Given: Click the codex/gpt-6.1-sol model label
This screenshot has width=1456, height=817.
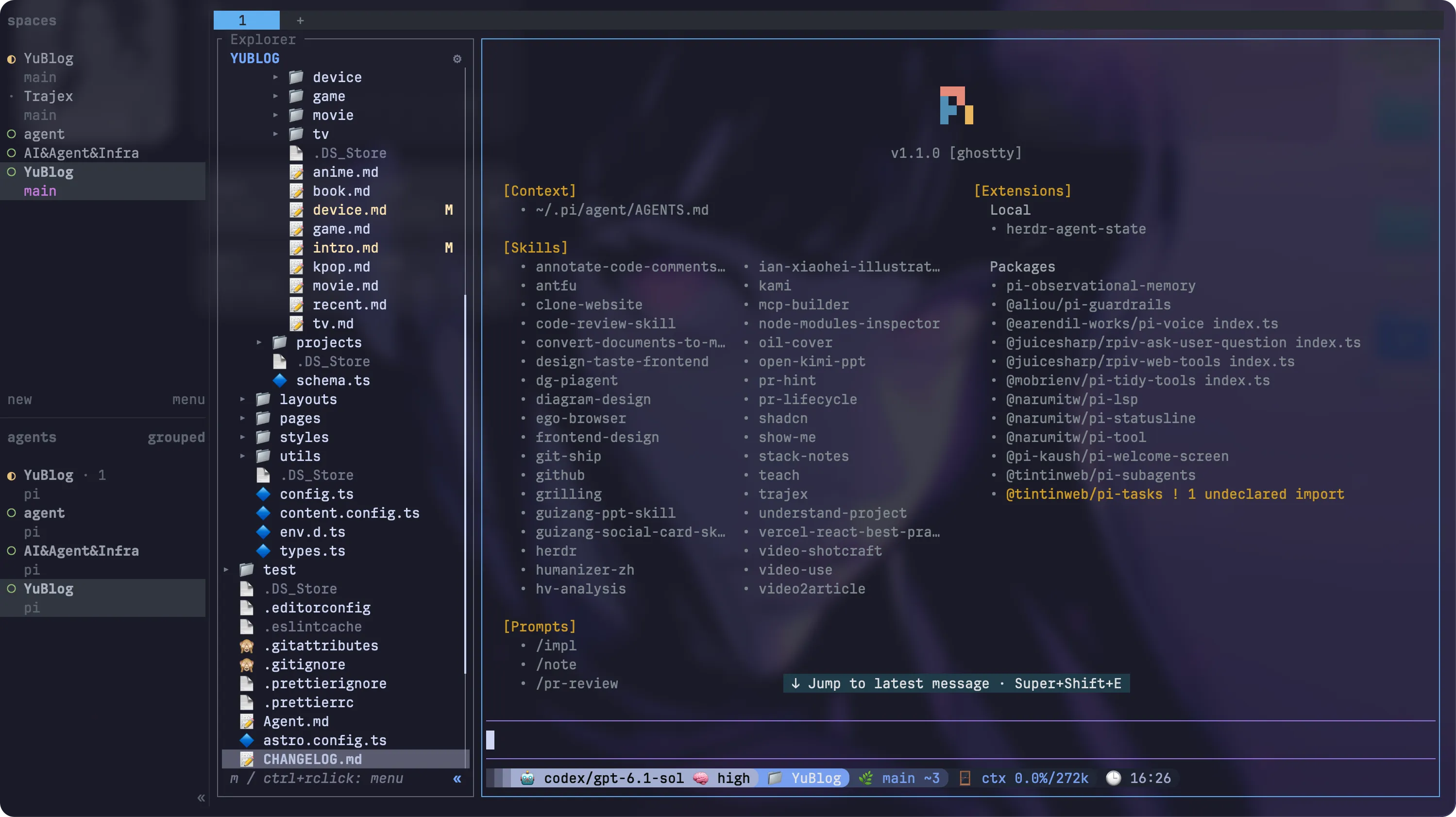Looking at the screenshot, I should click(614, 778).
